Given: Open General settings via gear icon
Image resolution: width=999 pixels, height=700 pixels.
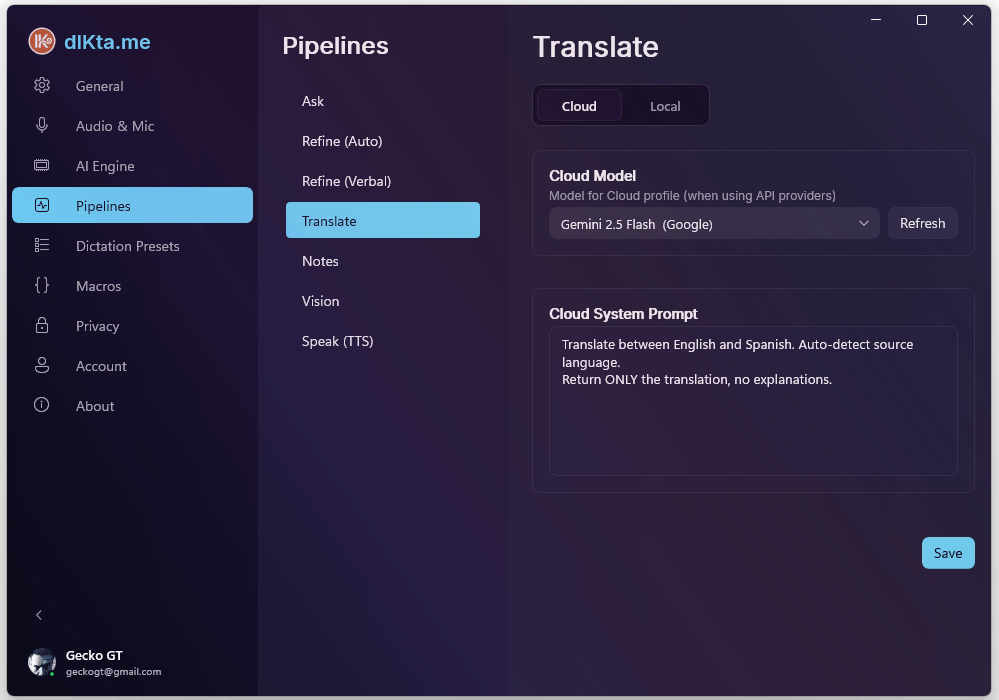Looking at the screenshot, I should (x=42, y=86).
